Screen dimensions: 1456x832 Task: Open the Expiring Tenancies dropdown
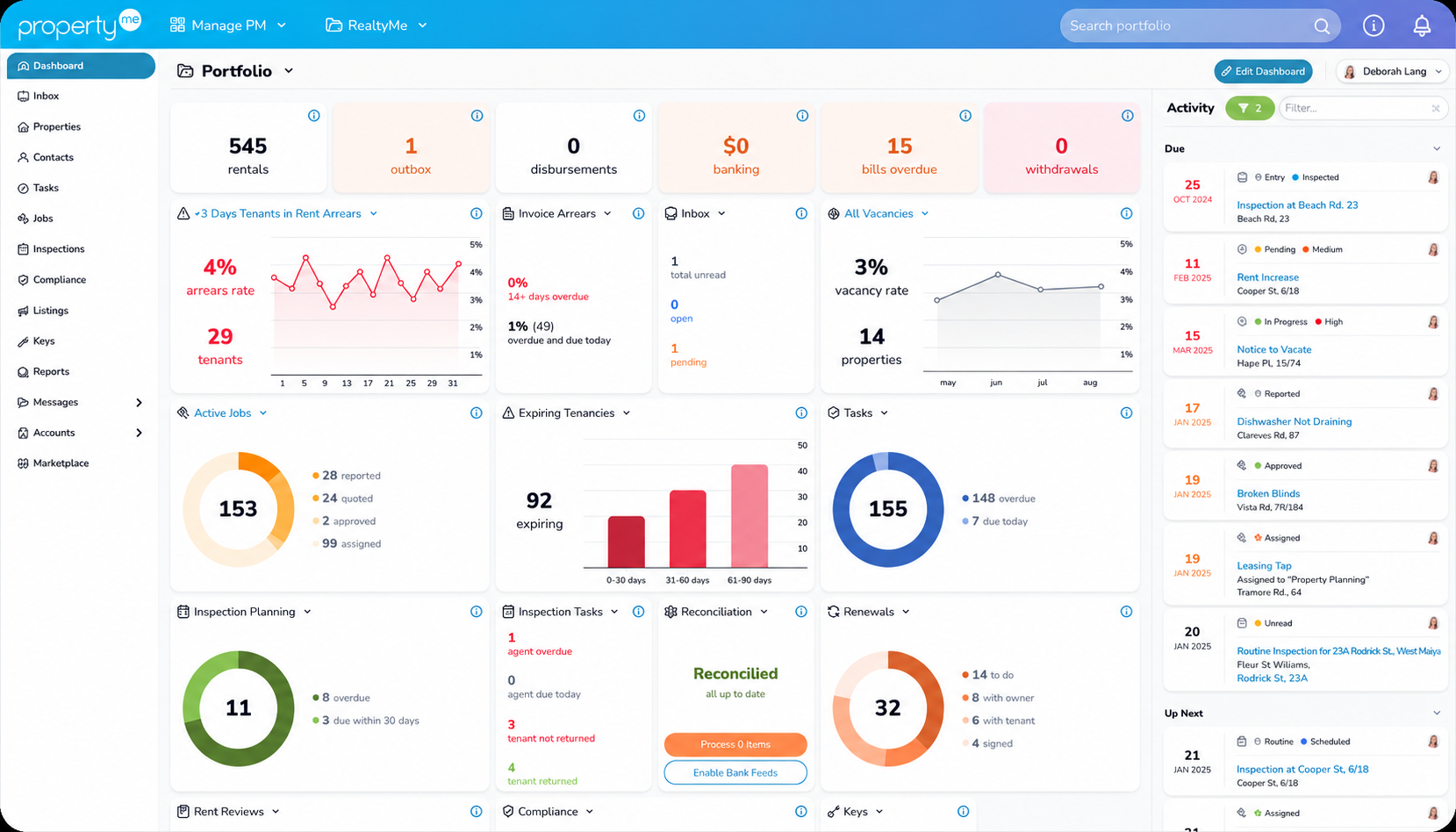click(x=627, y=412)
